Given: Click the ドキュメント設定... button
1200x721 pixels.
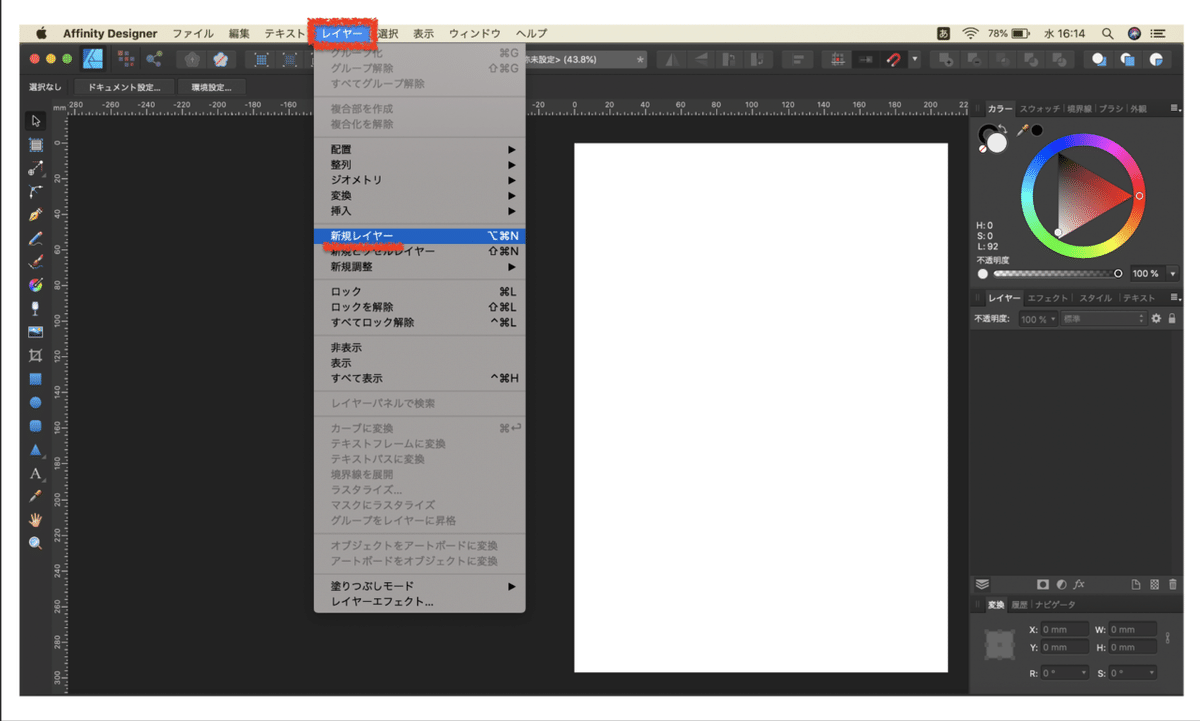Looking at the screenshot, I should click(x=124, y=87).
